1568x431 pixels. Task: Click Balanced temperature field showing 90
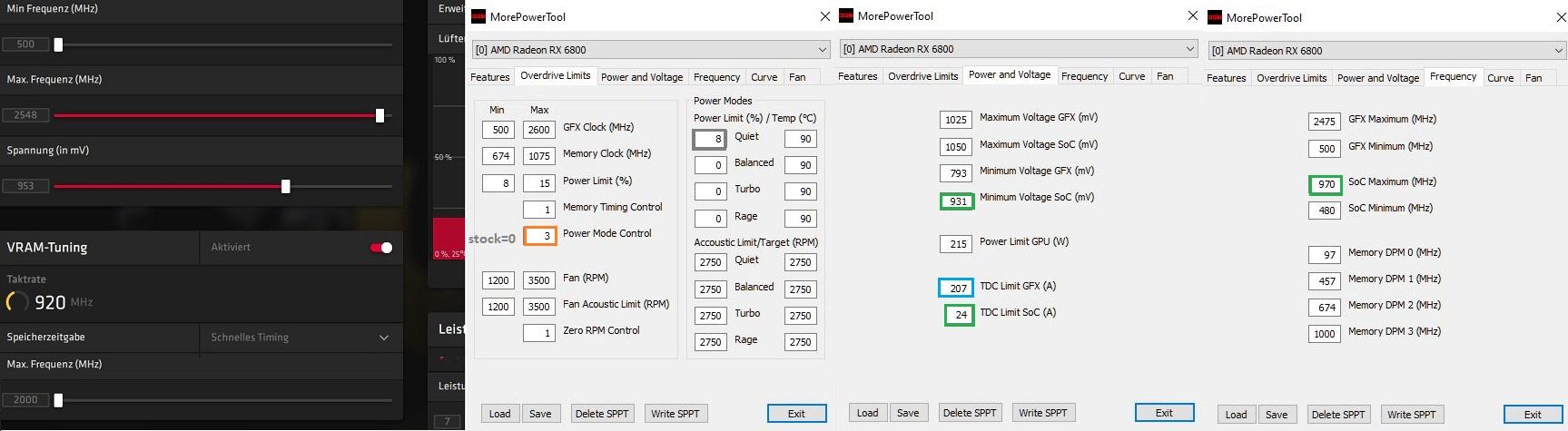tap(801, 165)
